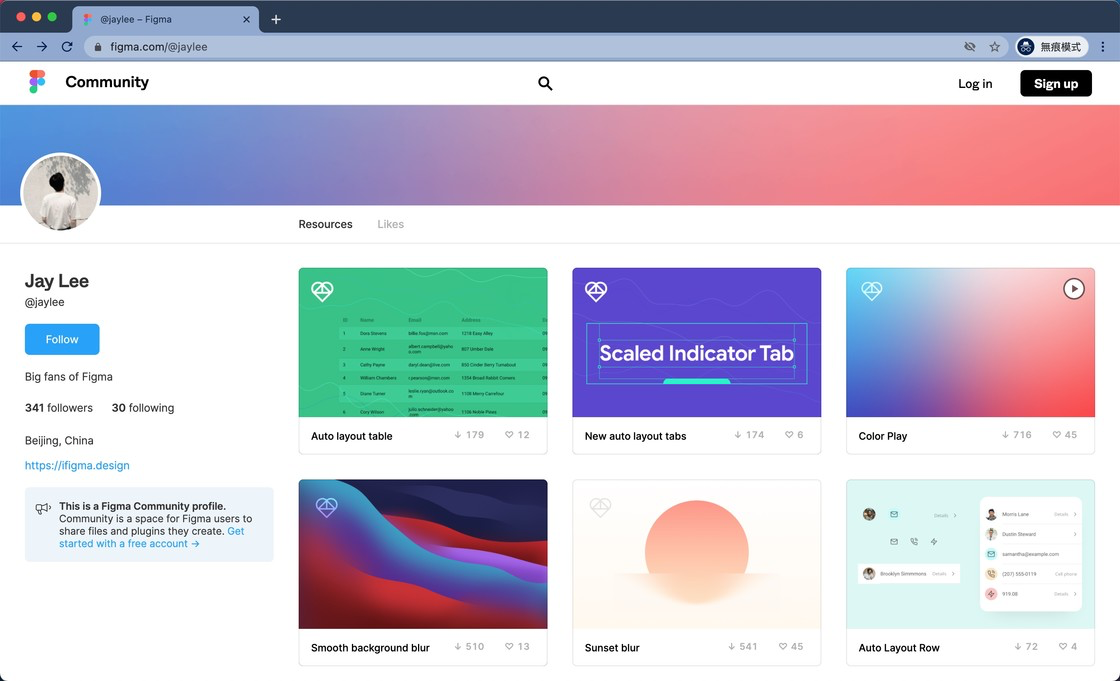Image resolution: width=1120 pixels, height=681 pixels.
Task: Click the Sign up button
Action: [x=1056, y=84]
